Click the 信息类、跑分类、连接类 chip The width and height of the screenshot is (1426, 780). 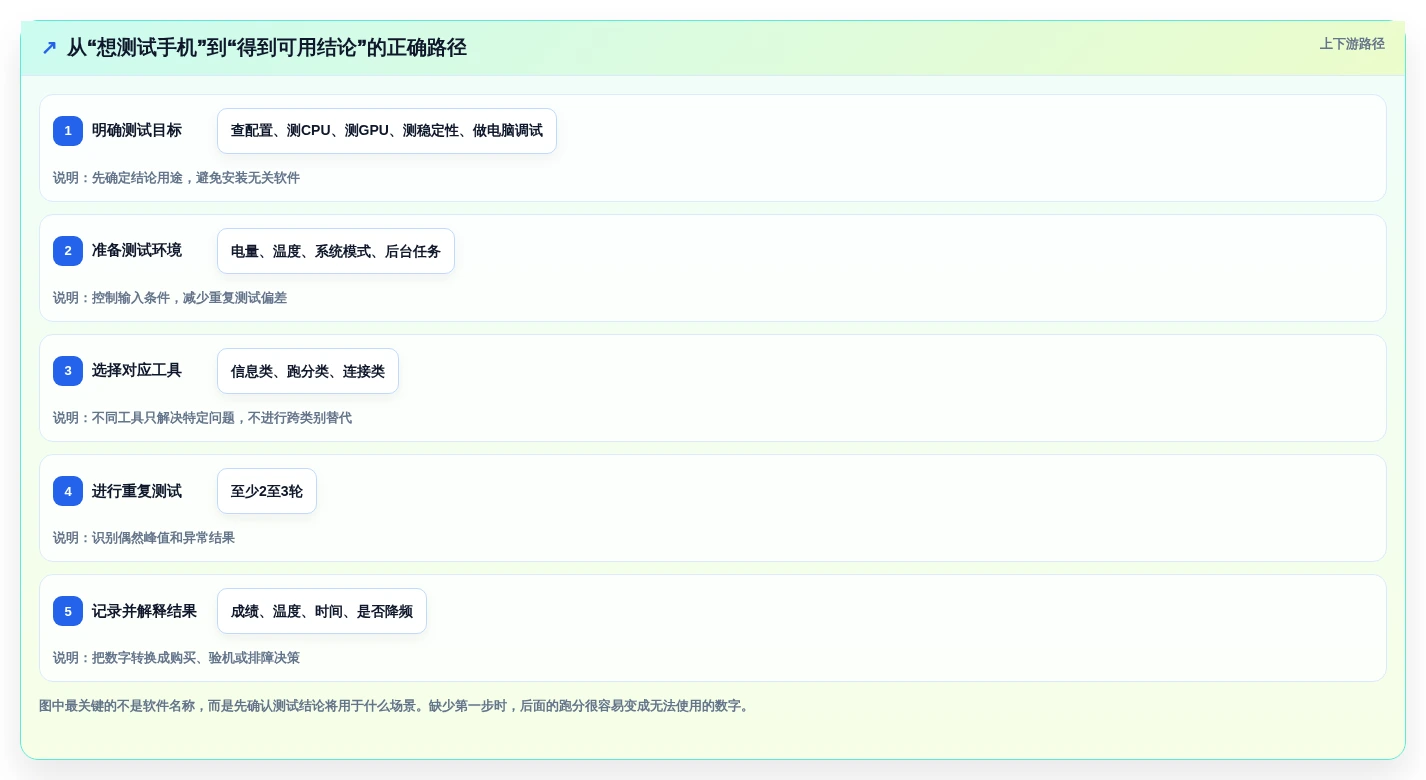308,371
